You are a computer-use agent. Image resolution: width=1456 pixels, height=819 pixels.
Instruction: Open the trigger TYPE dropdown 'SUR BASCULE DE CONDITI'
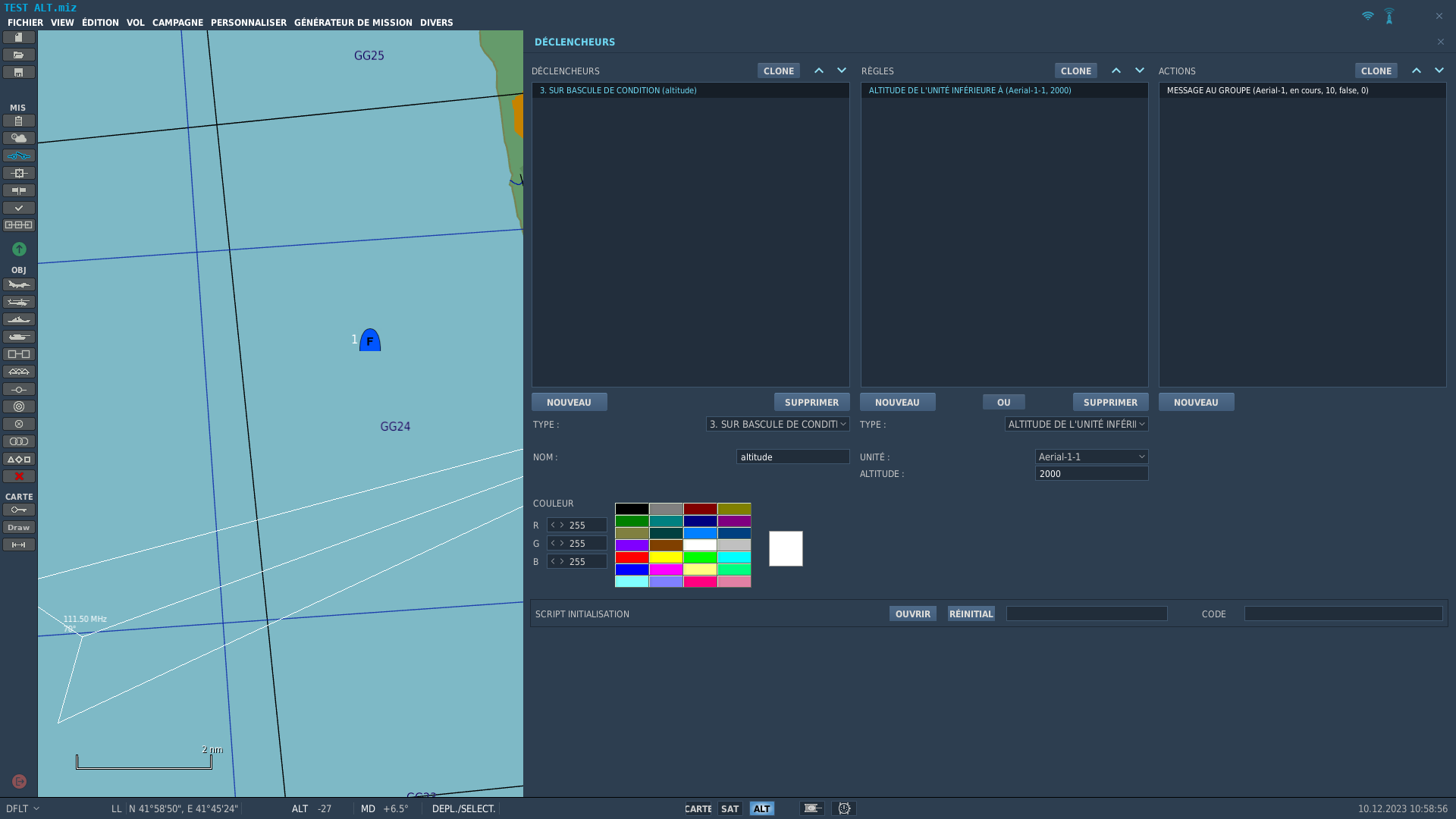[x=777, y=424]
